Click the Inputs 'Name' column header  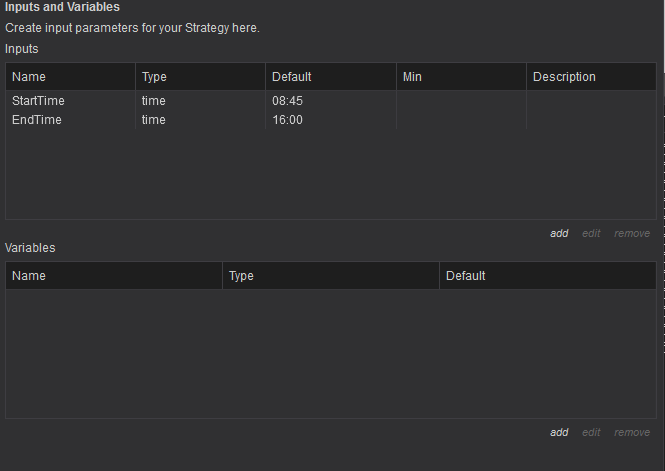(x=29, y=77)
